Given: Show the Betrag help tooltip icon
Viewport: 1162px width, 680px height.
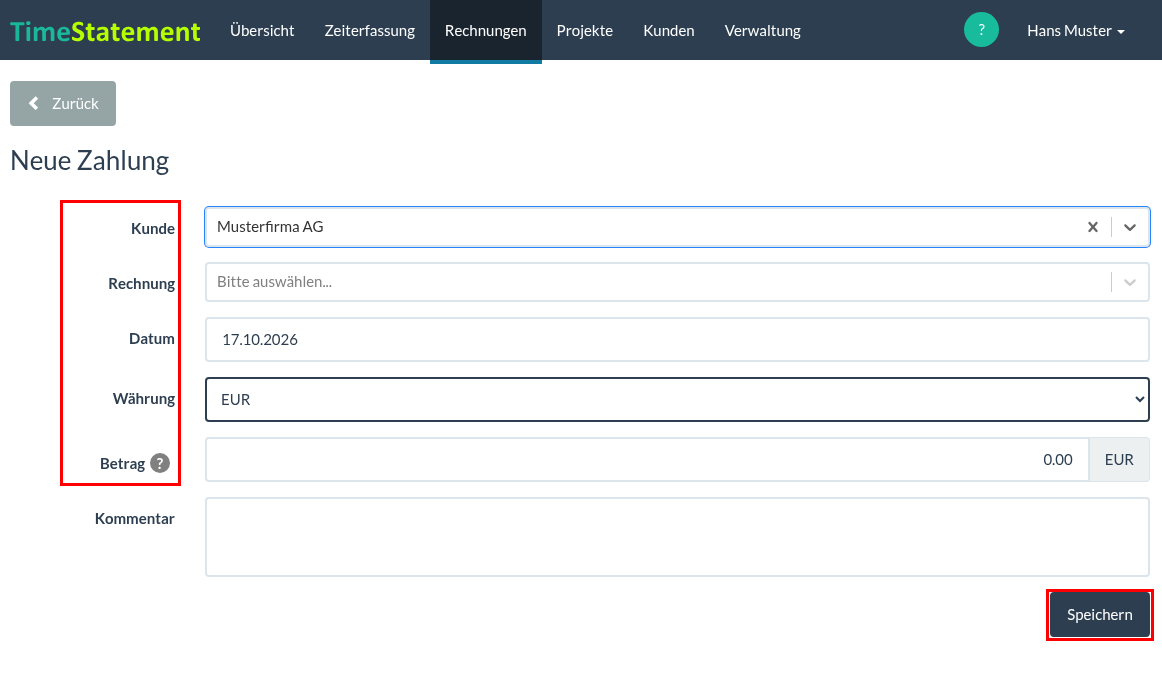Looking at the screenshot, I should tap(160, 463).
